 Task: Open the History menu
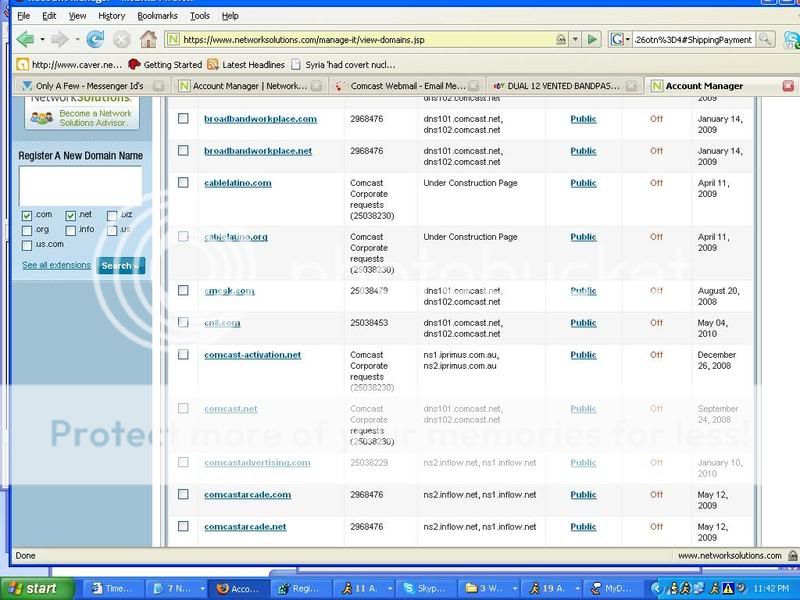pyautogui.click(x=112, y=16)
